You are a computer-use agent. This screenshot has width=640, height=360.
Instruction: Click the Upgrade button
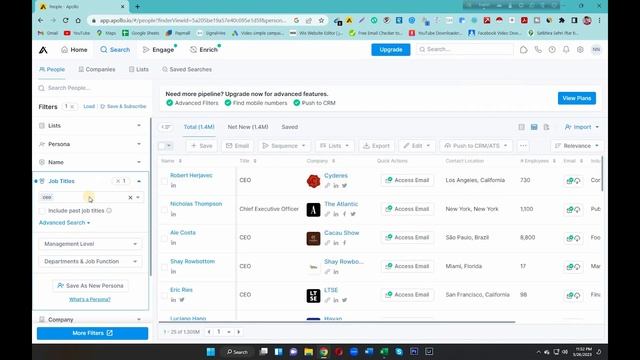pos(391,49)
